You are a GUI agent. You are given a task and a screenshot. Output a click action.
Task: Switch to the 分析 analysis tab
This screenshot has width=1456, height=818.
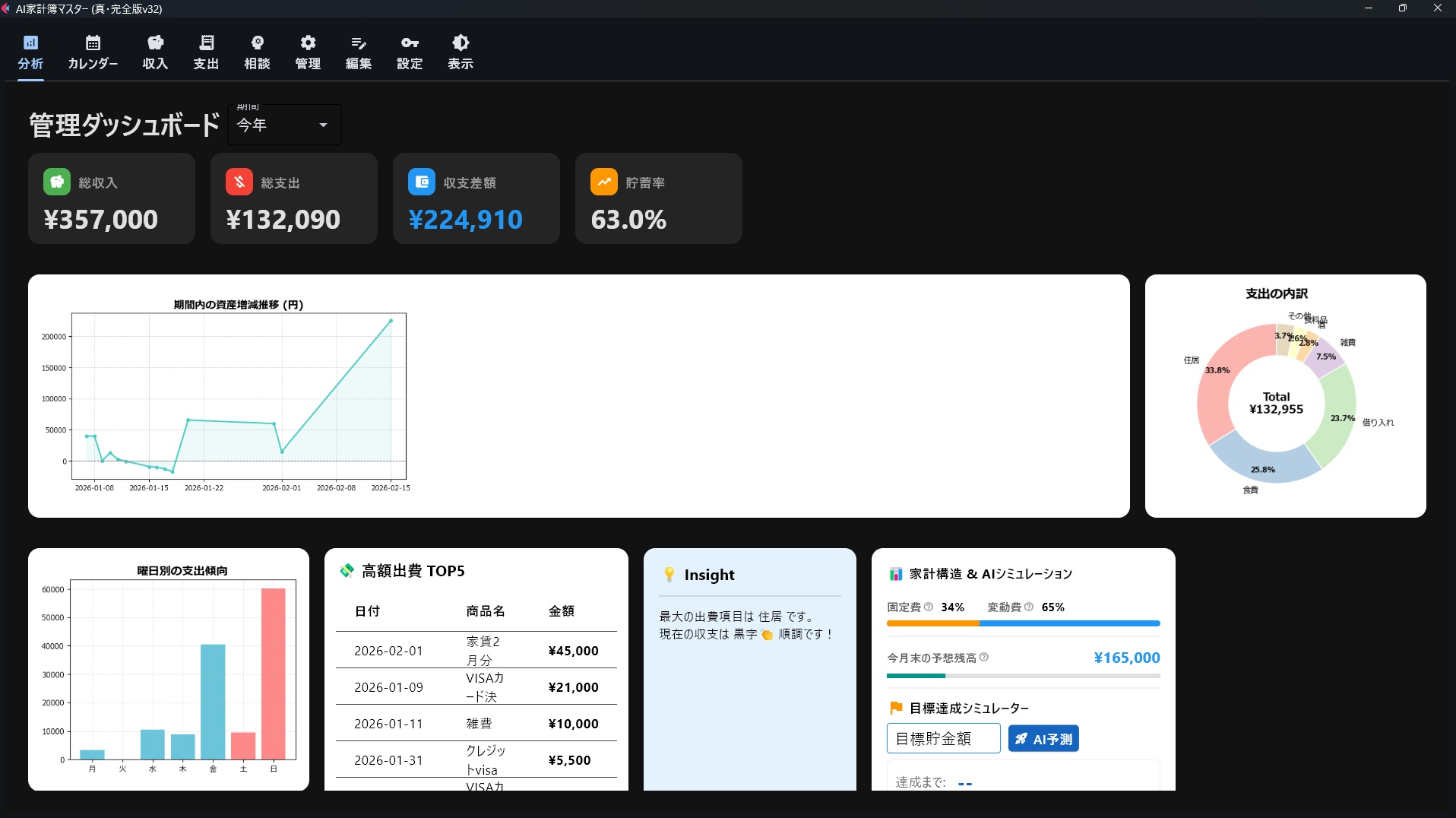click(x=30, y=52)
